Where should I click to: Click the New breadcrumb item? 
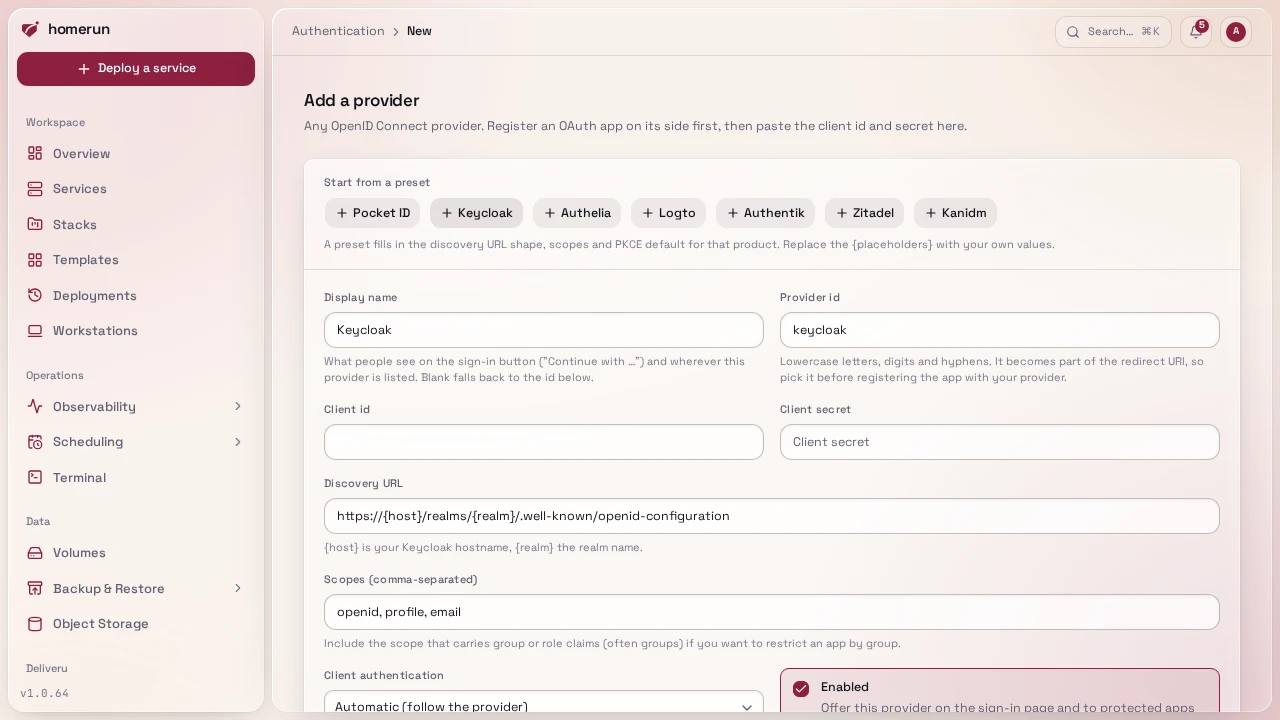419,31
